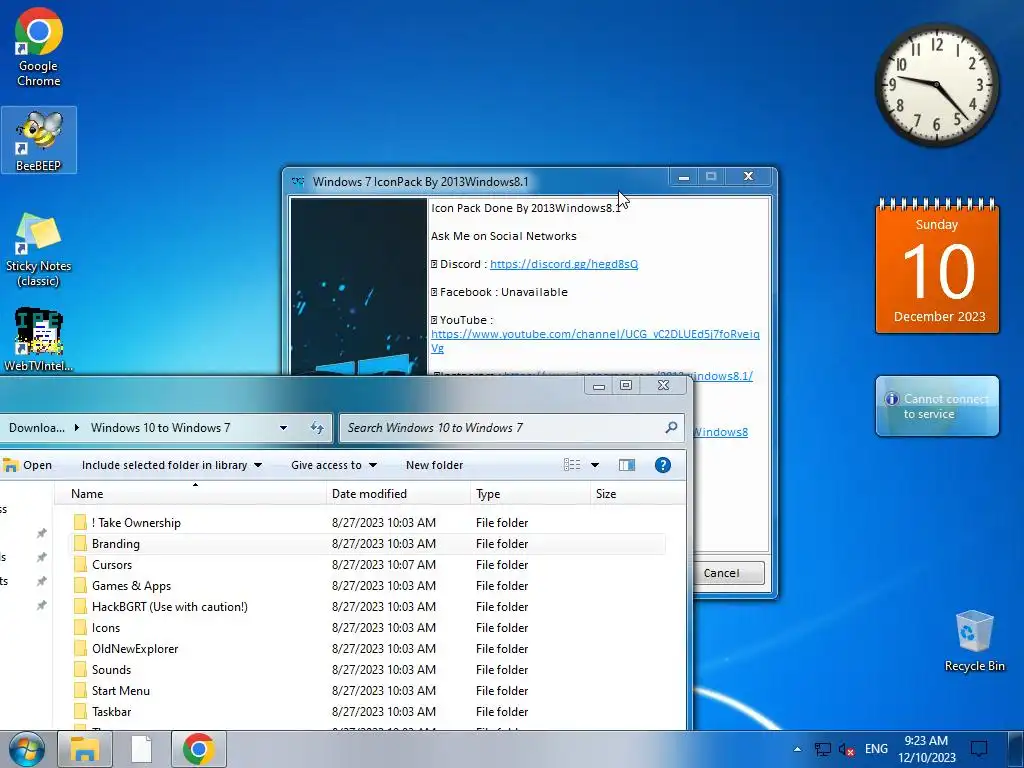Select Sticky Notes (classic) desktop icon
The image size is (1024, 768).
point(39,249)
